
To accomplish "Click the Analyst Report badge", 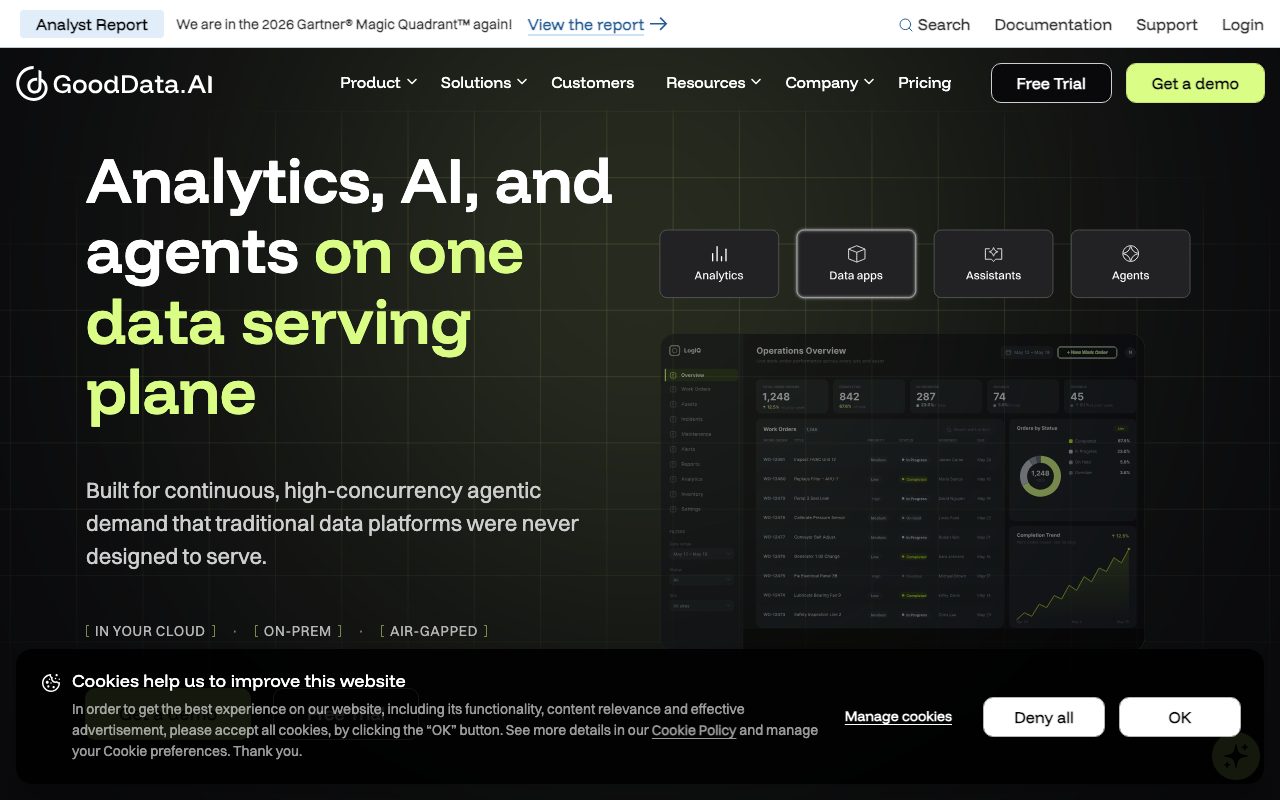I will tap(92, 25).
